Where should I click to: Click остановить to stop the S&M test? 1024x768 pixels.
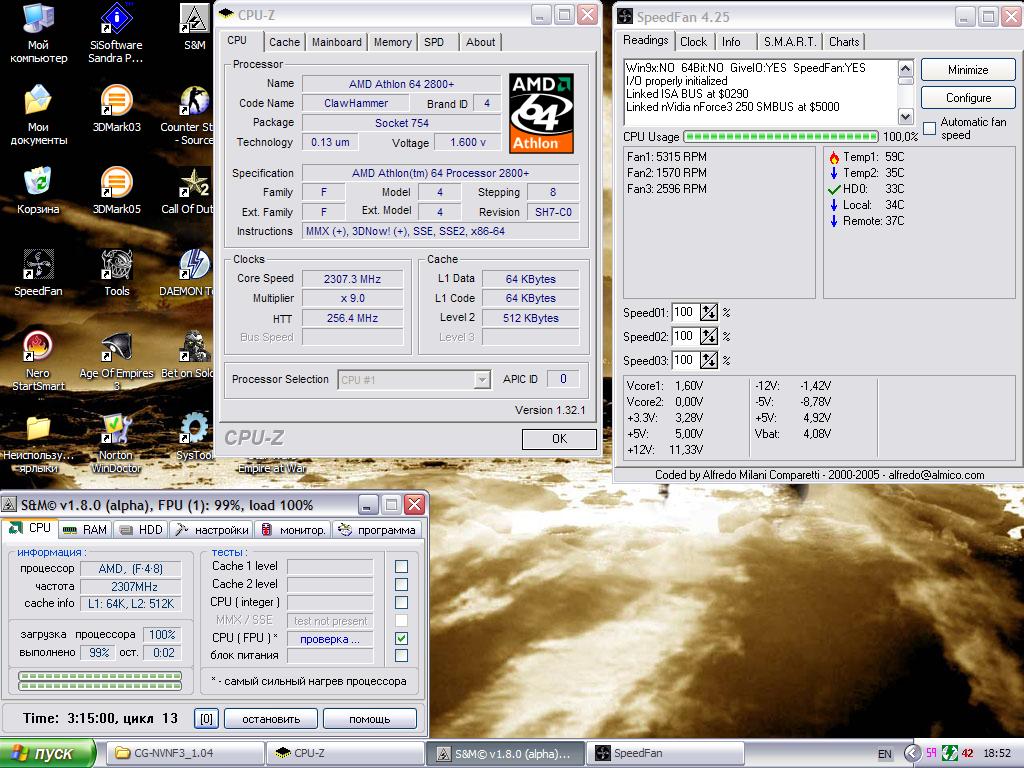271,719
